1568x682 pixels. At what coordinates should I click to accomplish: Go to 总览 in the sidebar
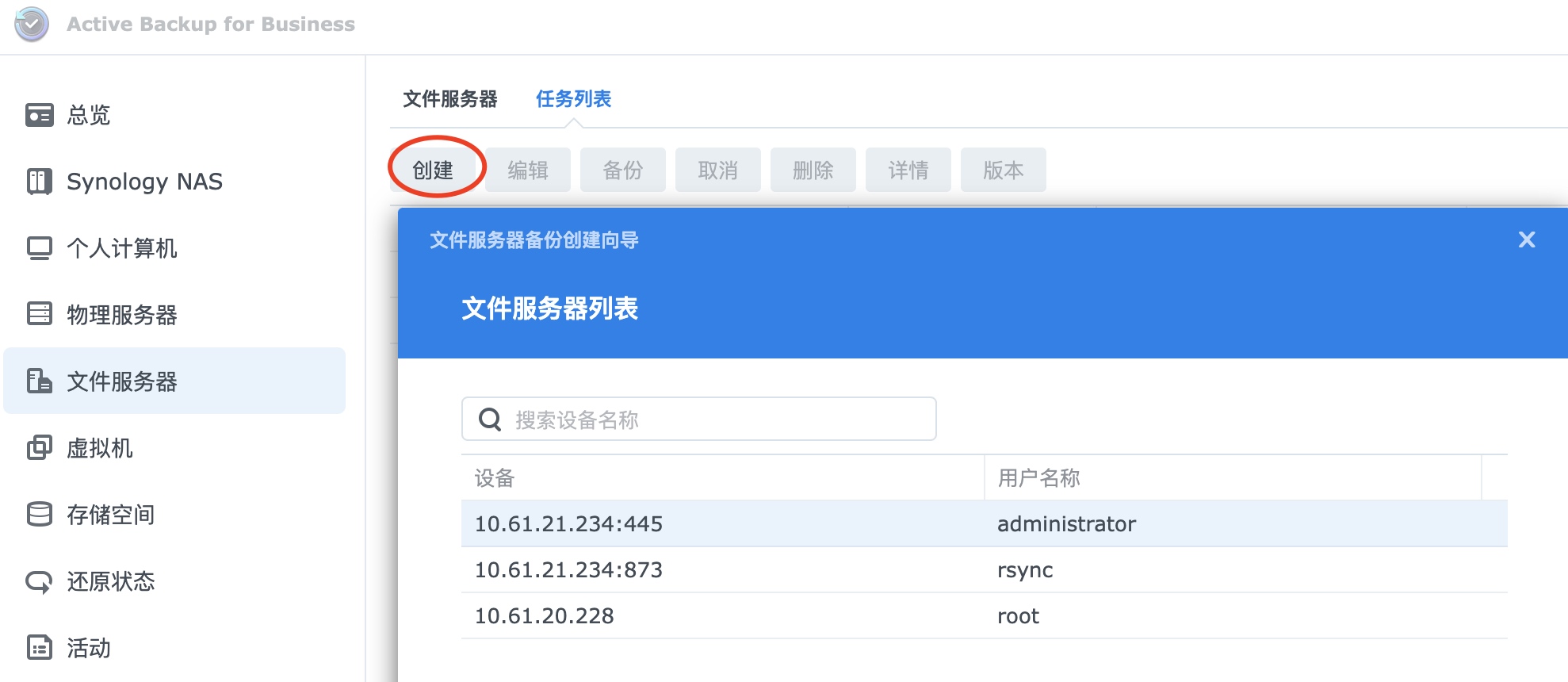click(88, 115)
